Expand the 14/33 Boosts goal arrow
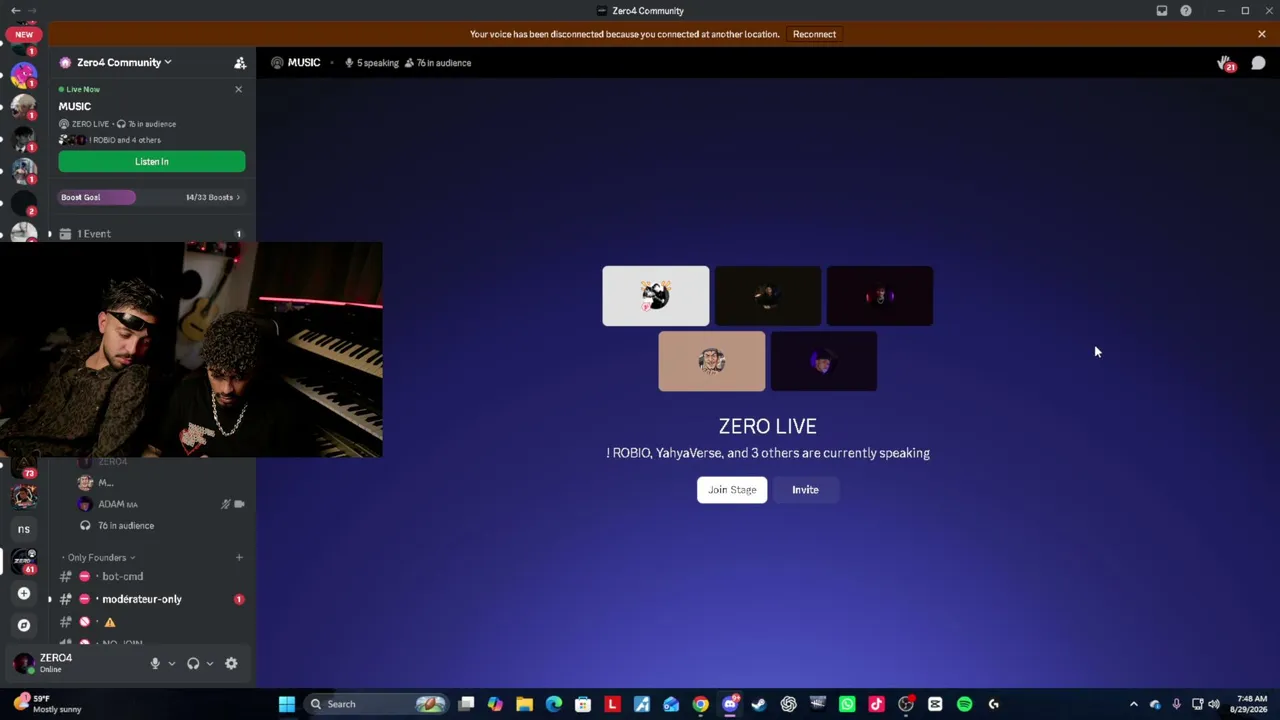 click(238, 197)
